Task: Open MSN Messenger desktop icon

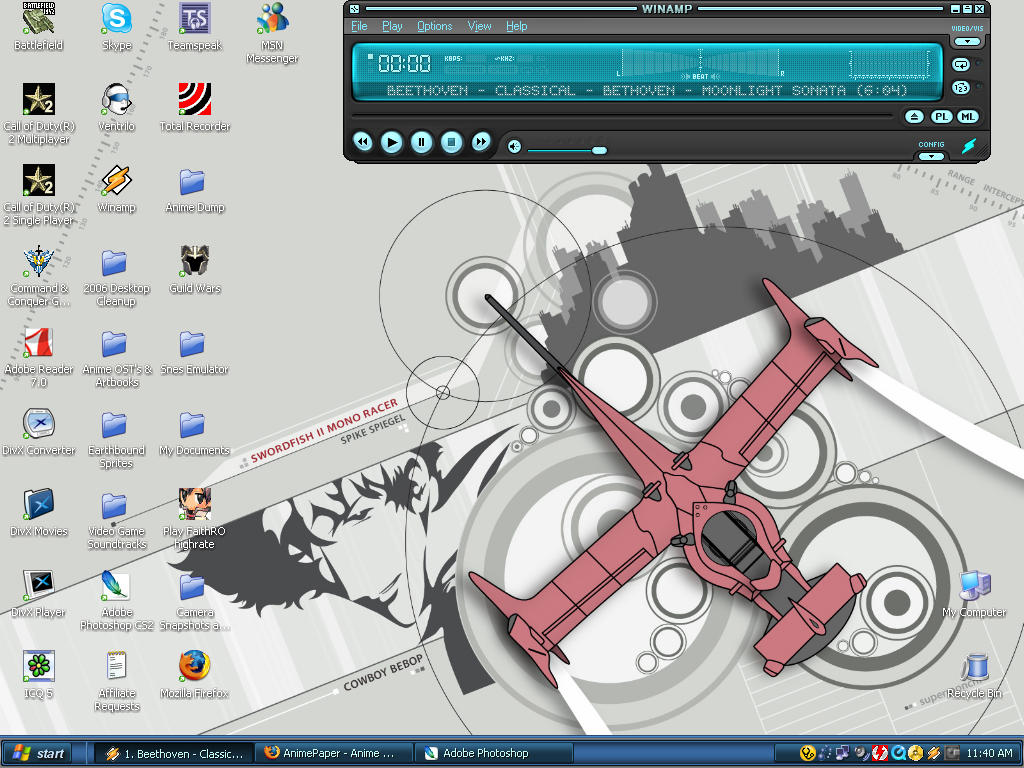Action: pyautogui.click(x=272, y=33)
